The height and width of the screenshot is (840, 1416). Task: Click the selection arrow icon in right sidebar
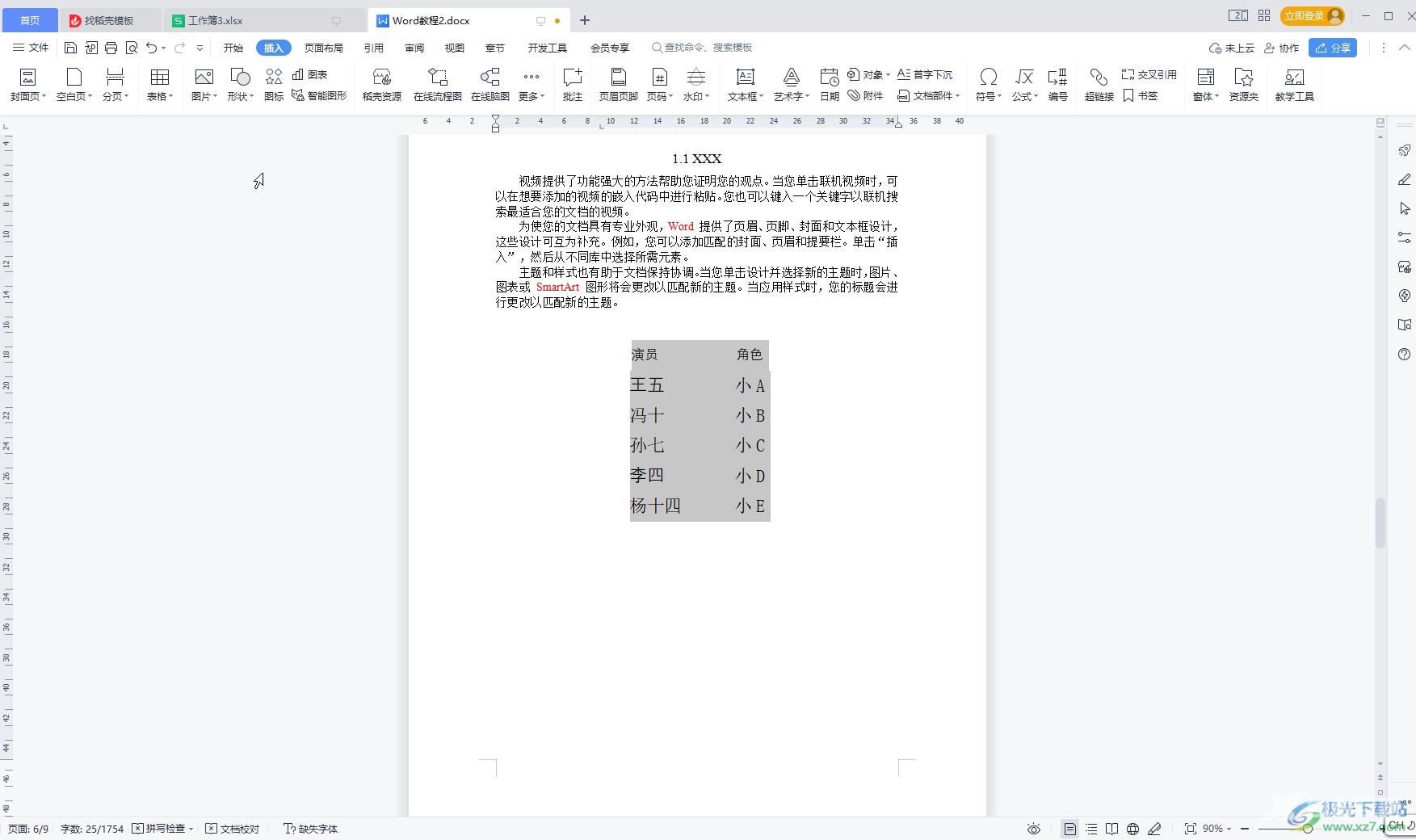pos(1405,208)
